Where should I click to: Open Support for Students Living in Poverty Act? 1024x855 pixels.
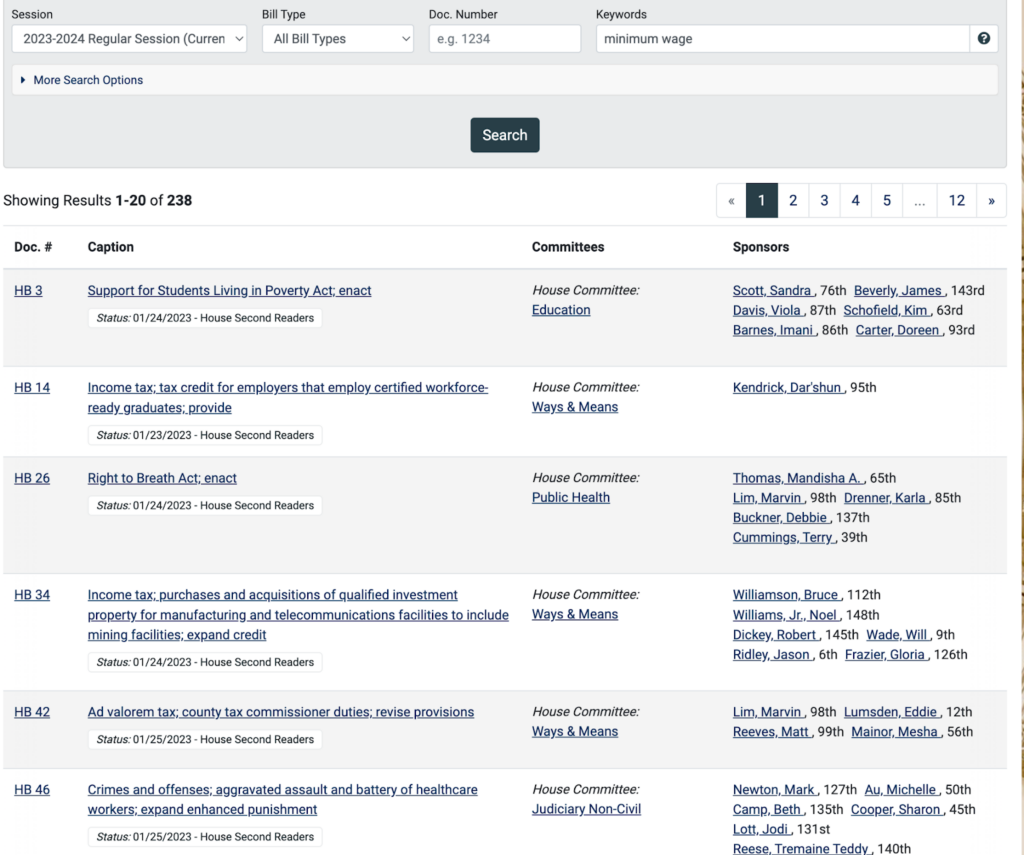(x=229, y=291)
